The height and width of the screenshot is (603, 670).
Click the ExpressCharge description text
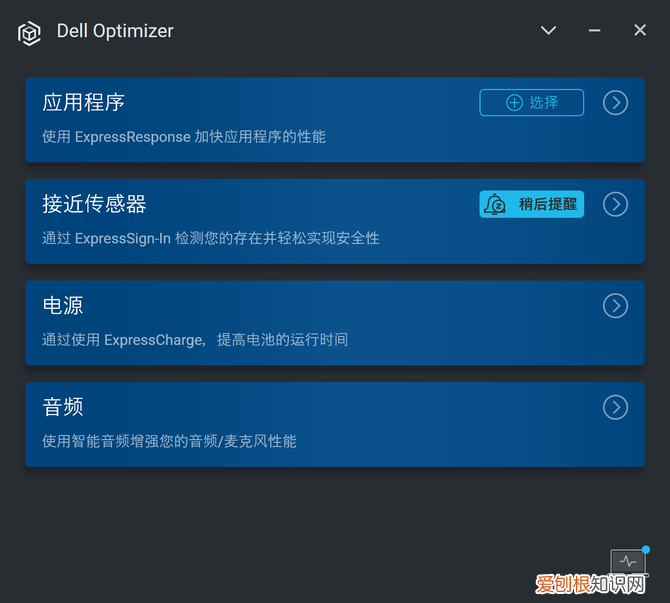click(x=195, y=340)
